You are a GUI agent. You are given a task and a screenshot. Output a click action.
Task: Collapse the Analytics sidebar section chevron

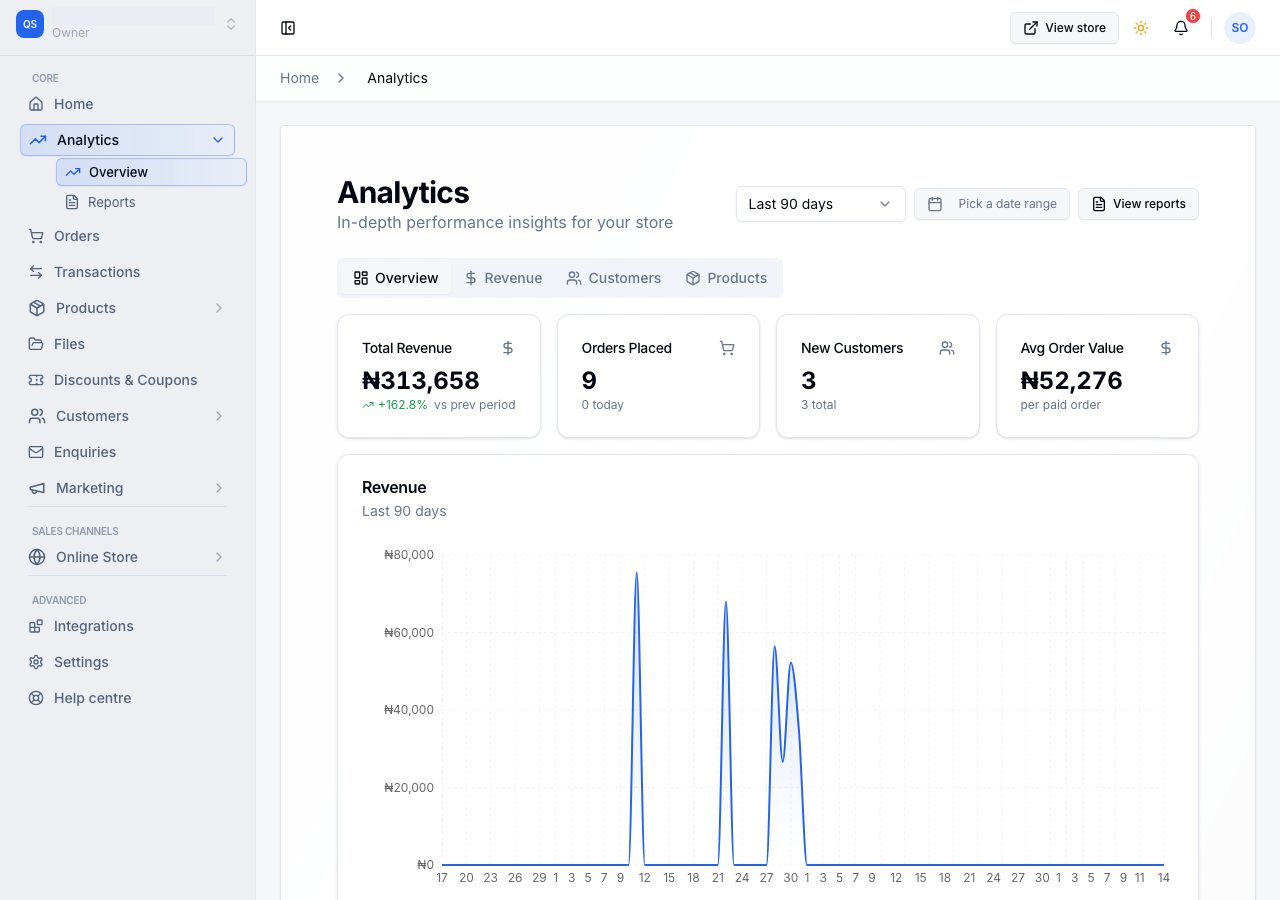point(218,140)
